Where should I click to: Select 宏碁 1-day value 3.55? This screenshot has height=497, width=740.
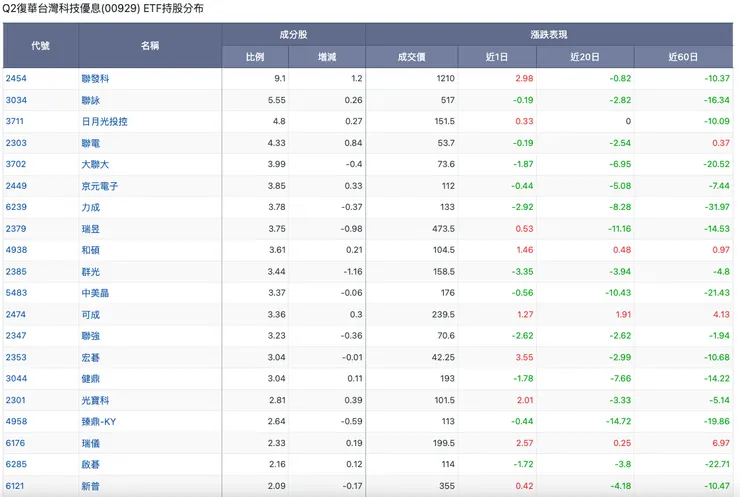[524, 358]
